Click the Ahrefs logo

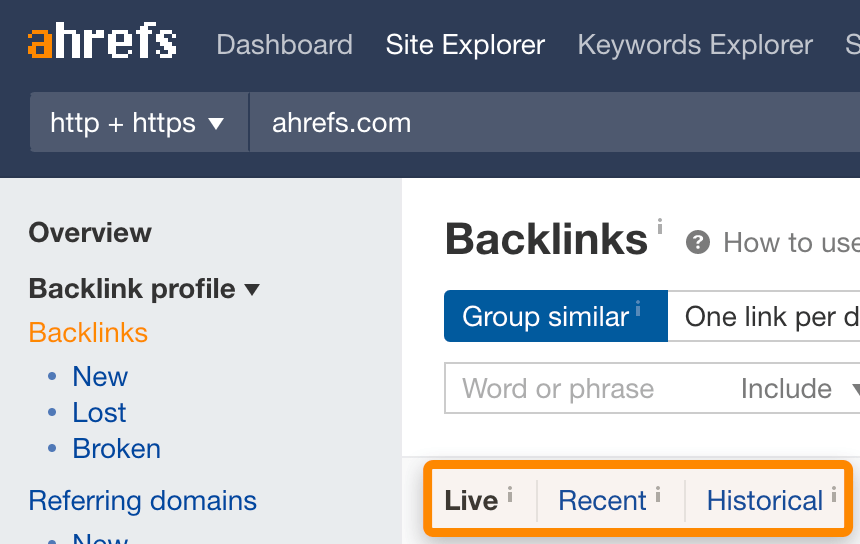click(101, 43)
